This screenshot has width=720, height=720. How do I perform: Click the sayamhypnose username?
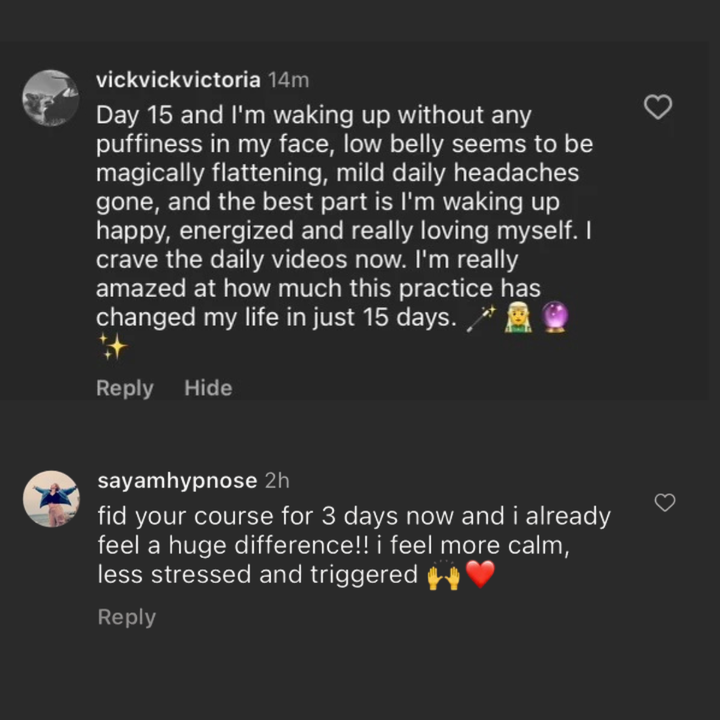[x=177, y=481]
